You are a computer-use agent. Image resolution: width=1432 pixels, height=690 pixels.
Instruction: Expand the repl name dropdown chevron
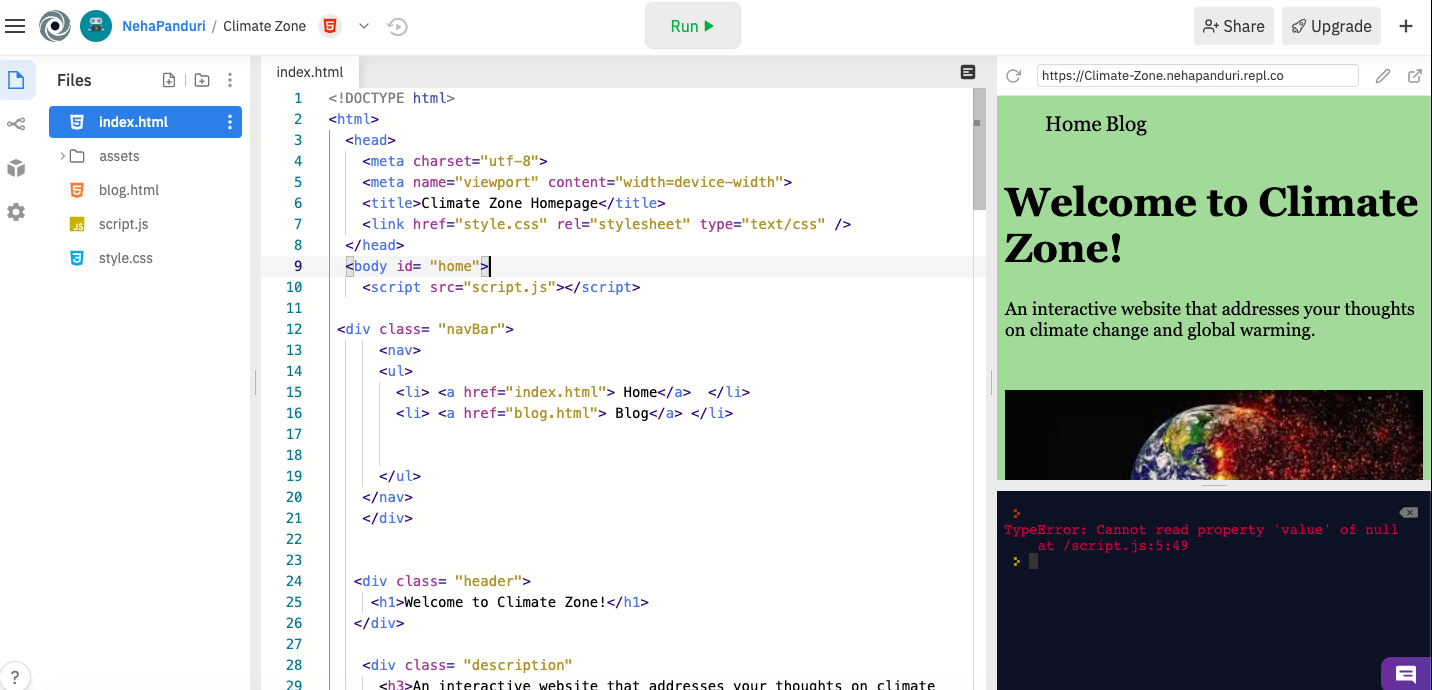pyautogui.click(x=364, y=26)
